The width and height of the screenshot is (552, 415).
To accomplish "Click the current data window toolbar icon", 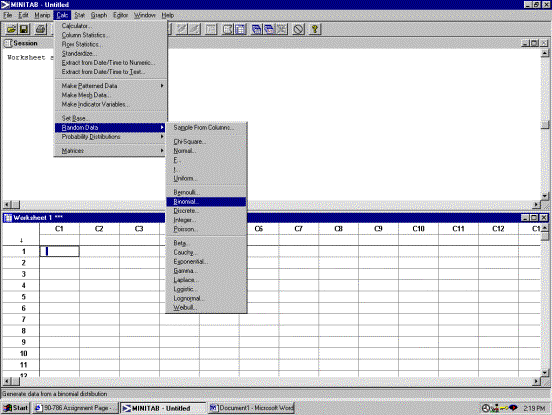I will 240,29.
